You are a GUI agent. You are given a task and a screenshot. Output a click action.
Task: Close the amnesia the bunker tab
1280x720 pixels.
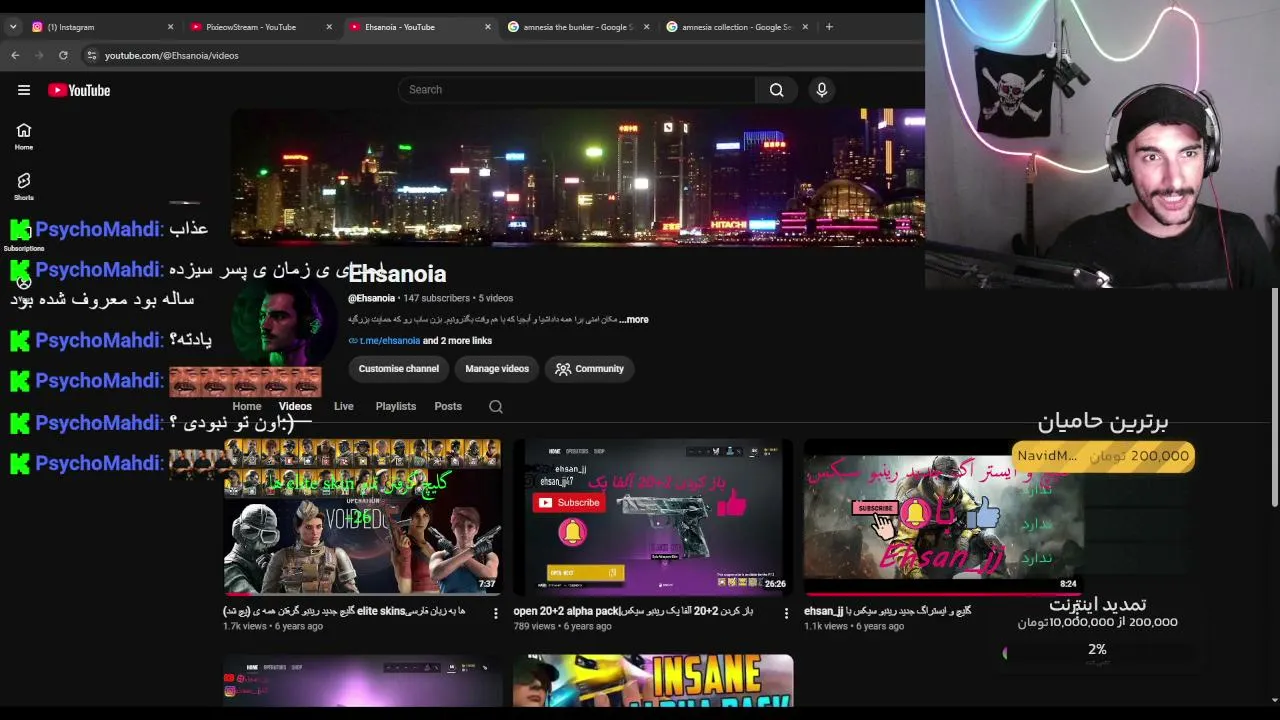(x=646, y=27)
